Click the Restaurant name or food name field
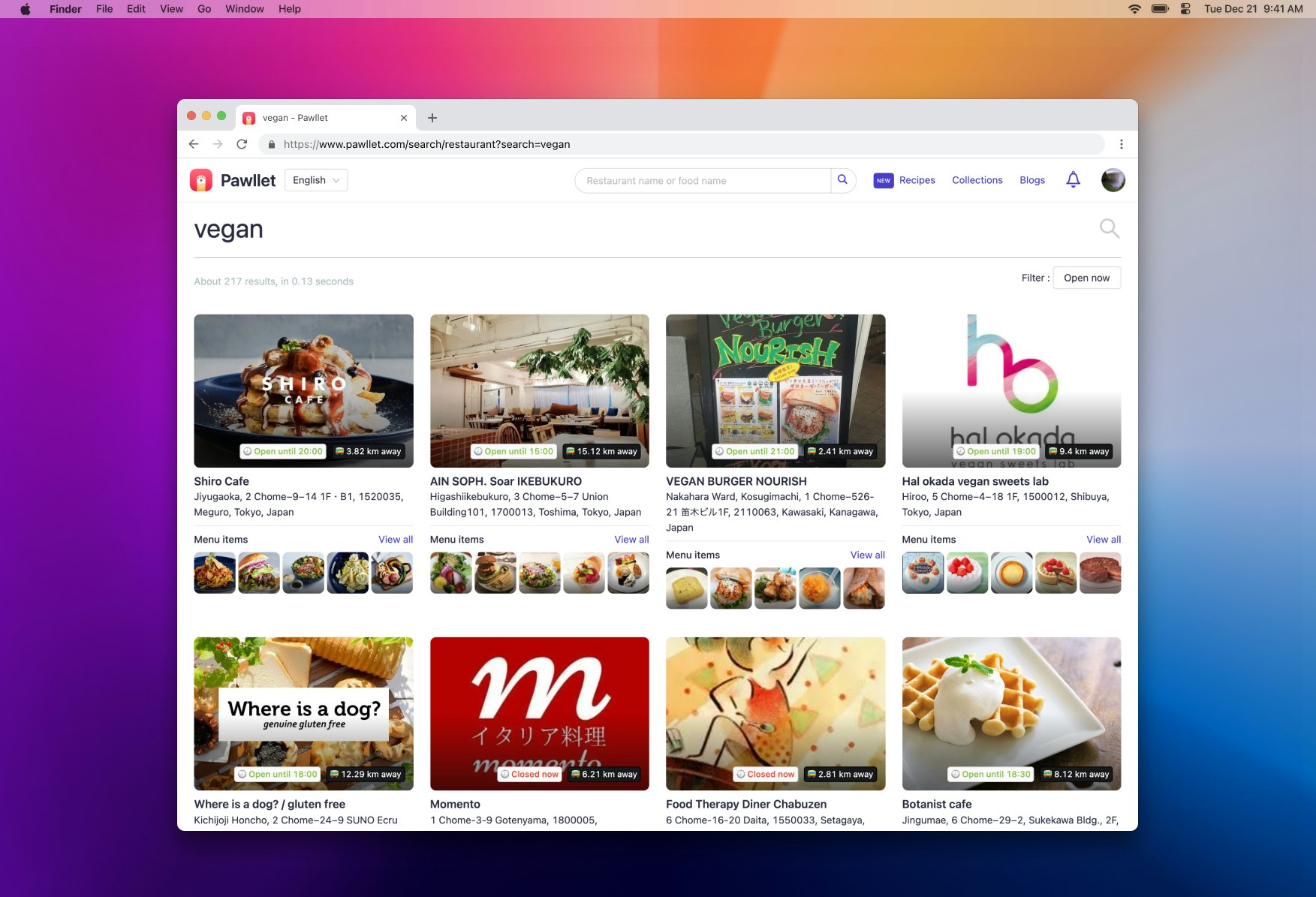This screenshot has width=1316, height=897. click(x=703, y=180)
